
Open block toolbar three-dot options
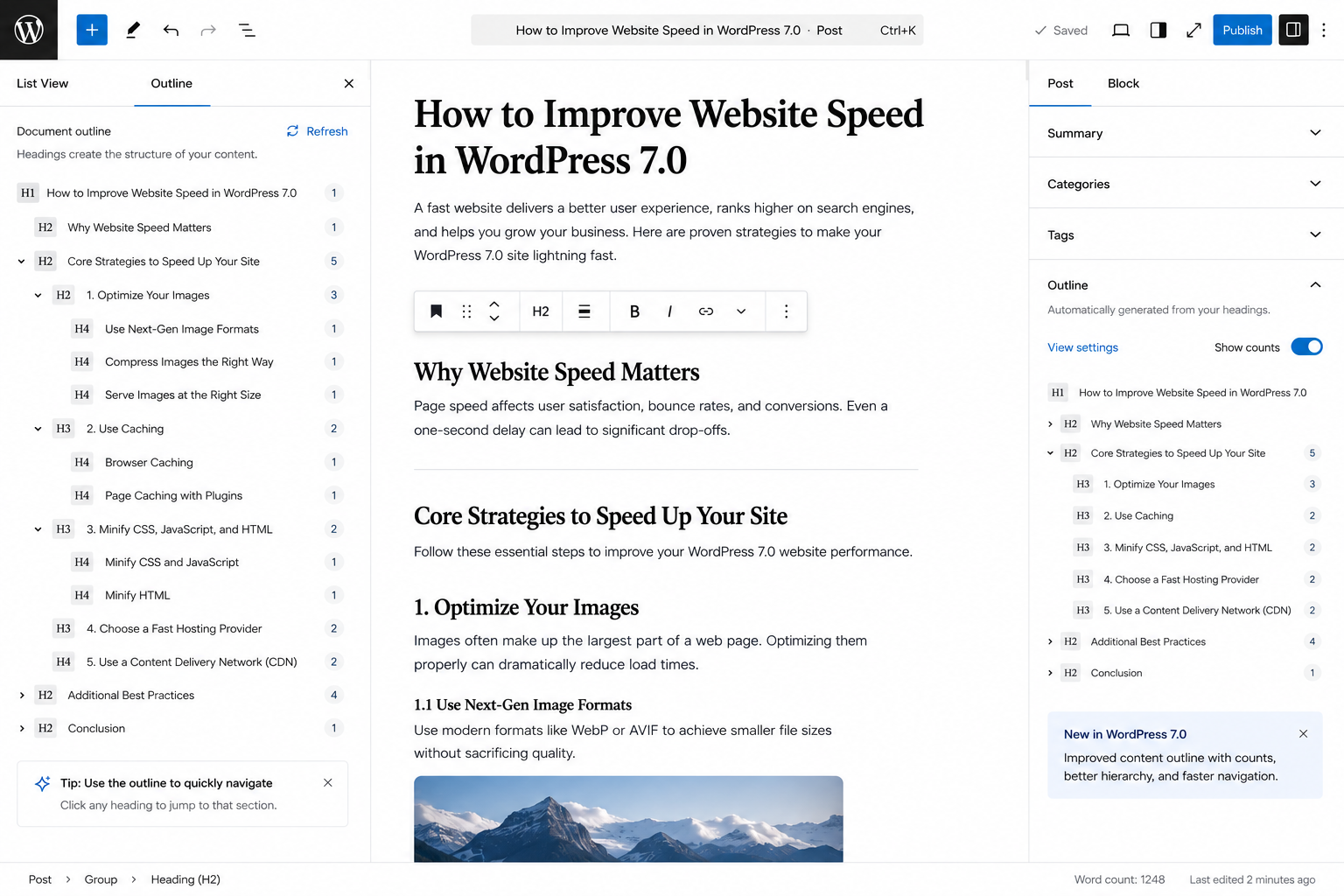(787, 311)
